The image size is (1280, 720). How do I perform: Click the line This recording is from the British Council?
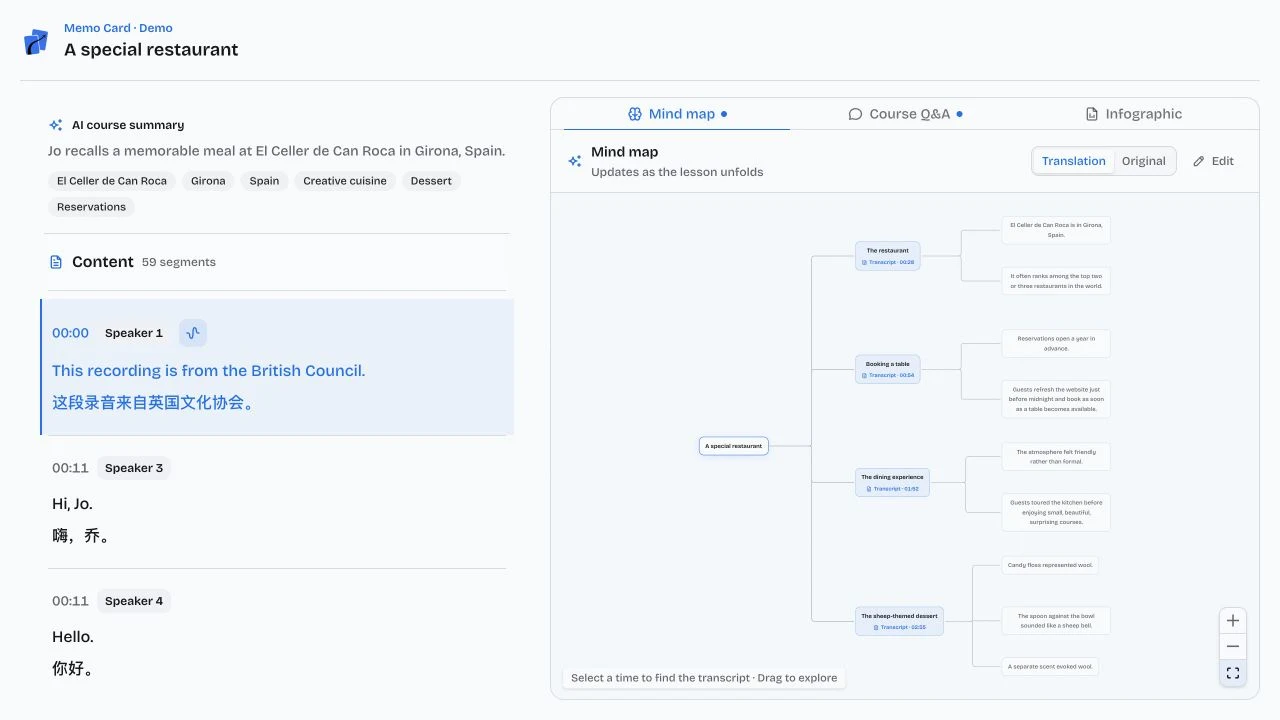point(209,371)
